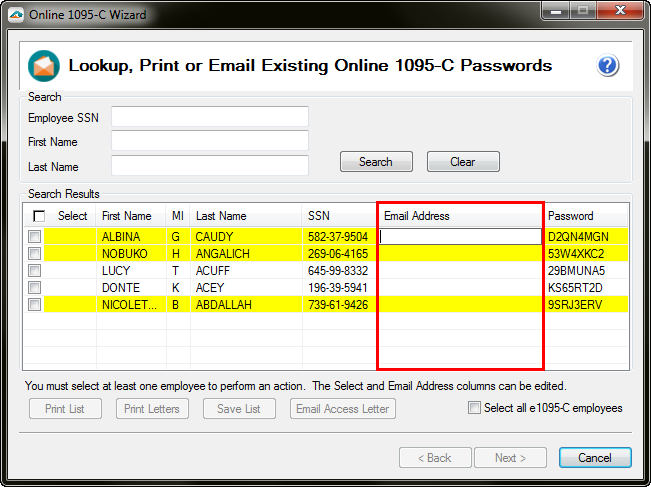The width and height of the screenshot is (651, 487).
Task: Click the app icon in the title bar
Action: [x=16, y=15]
